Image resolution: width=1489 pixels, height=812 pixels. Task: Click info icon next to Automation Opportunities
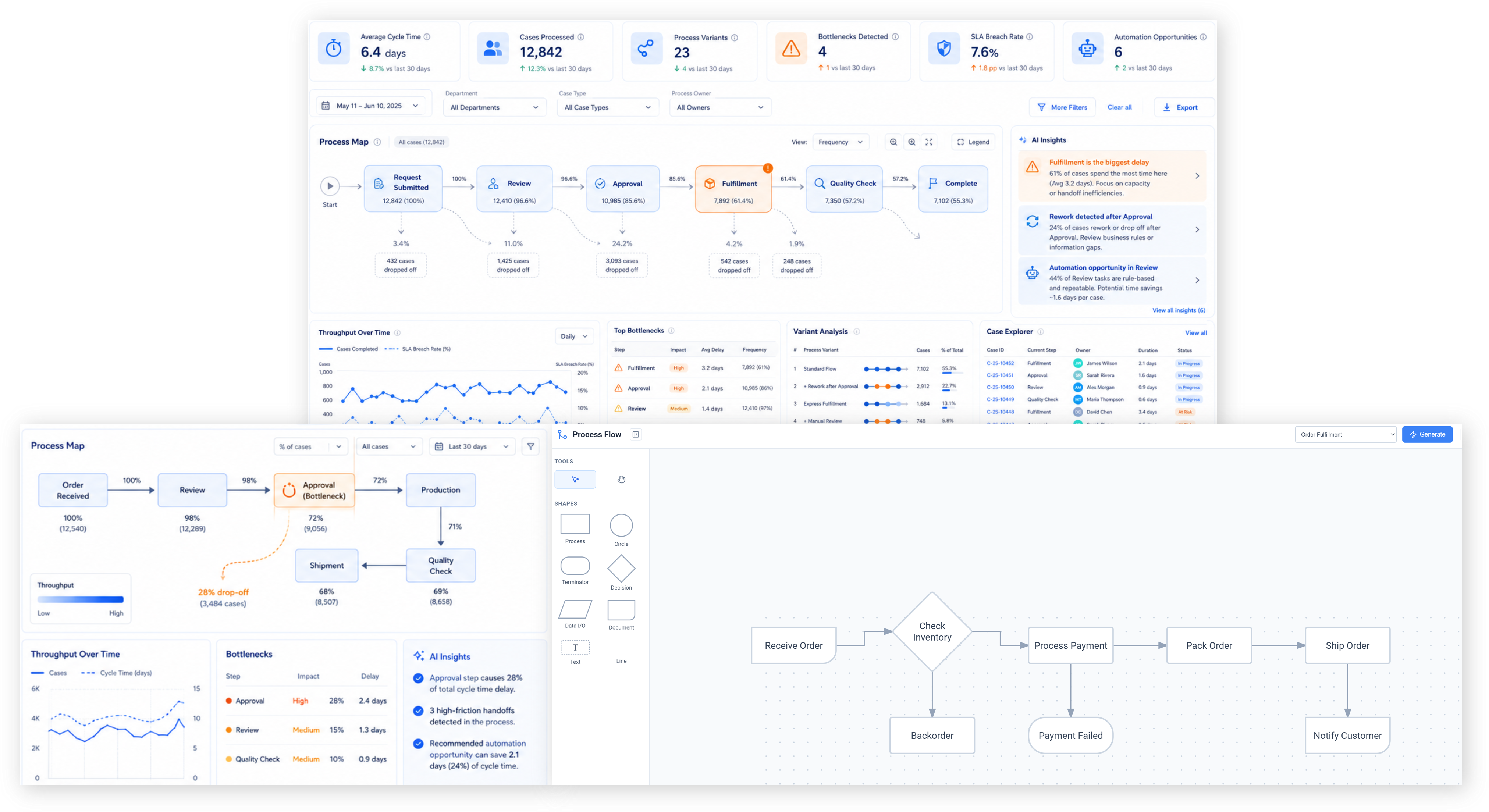(x=1204, y=37)
